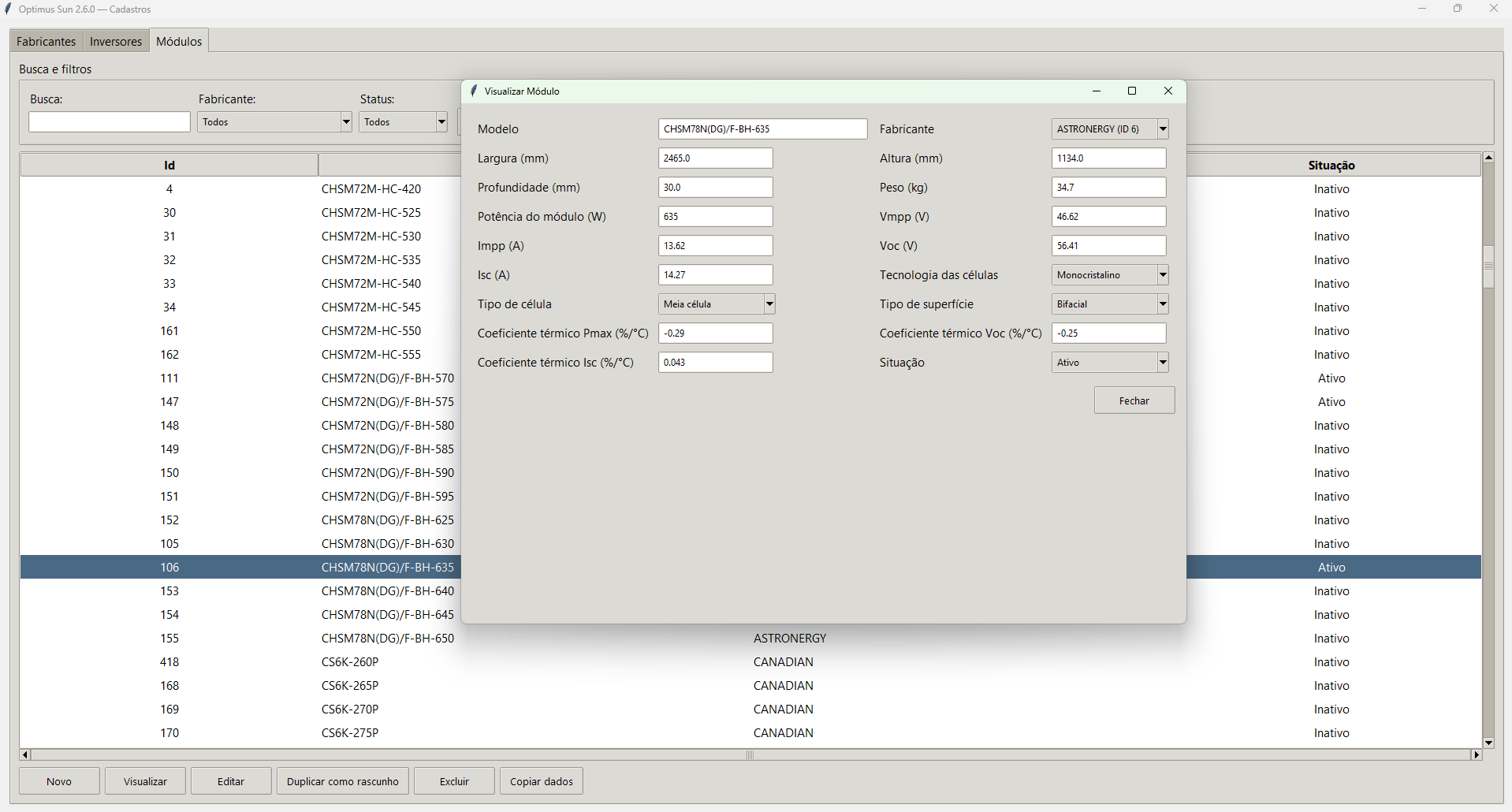
Task: Click the Voc (V) field
Action: (1108, 246)
